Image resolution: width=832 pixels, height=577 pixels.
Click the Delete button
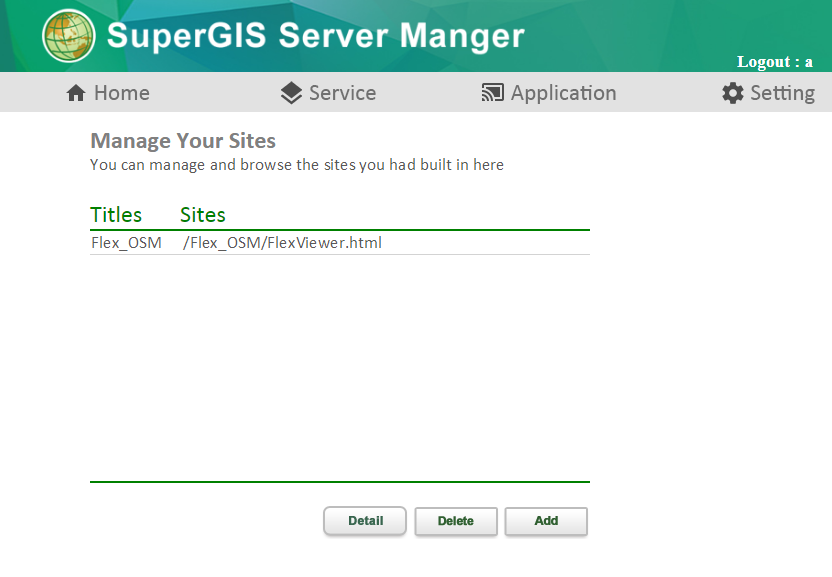coord(456,521)
